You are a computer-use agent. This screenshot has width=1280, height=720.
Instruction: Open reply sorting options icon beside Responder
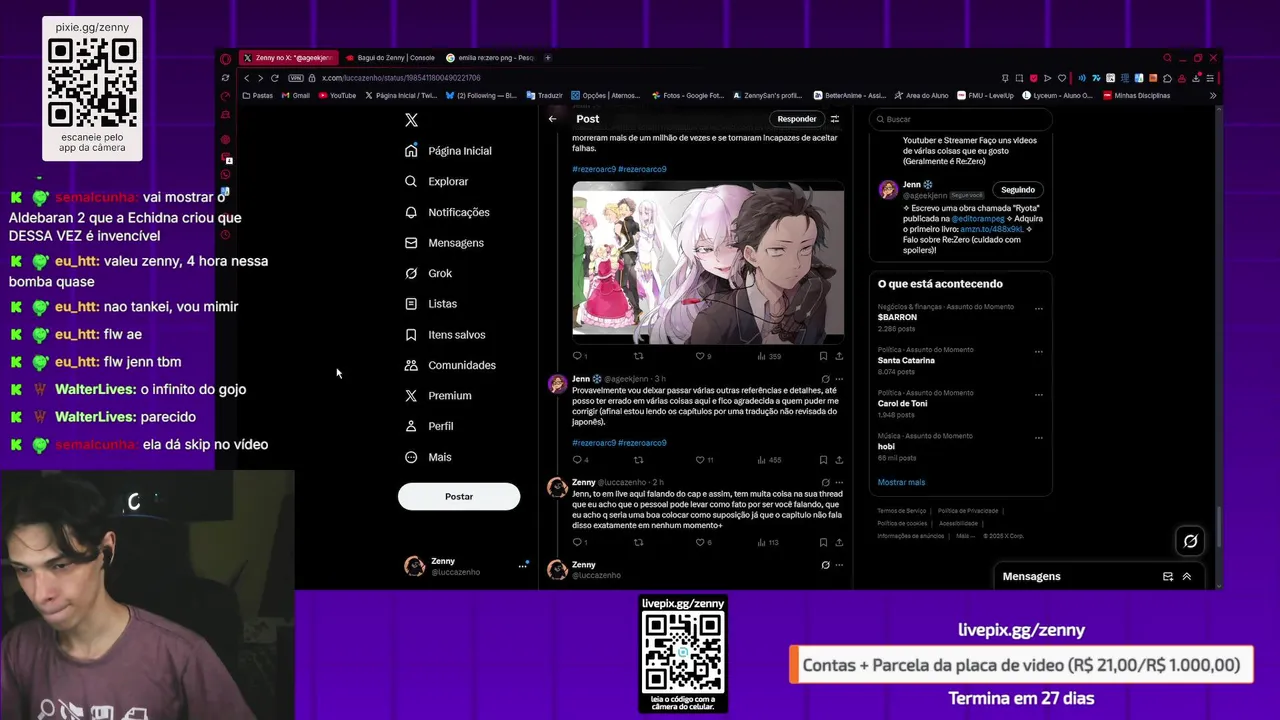pyautogui.click(x=835, y=119)
